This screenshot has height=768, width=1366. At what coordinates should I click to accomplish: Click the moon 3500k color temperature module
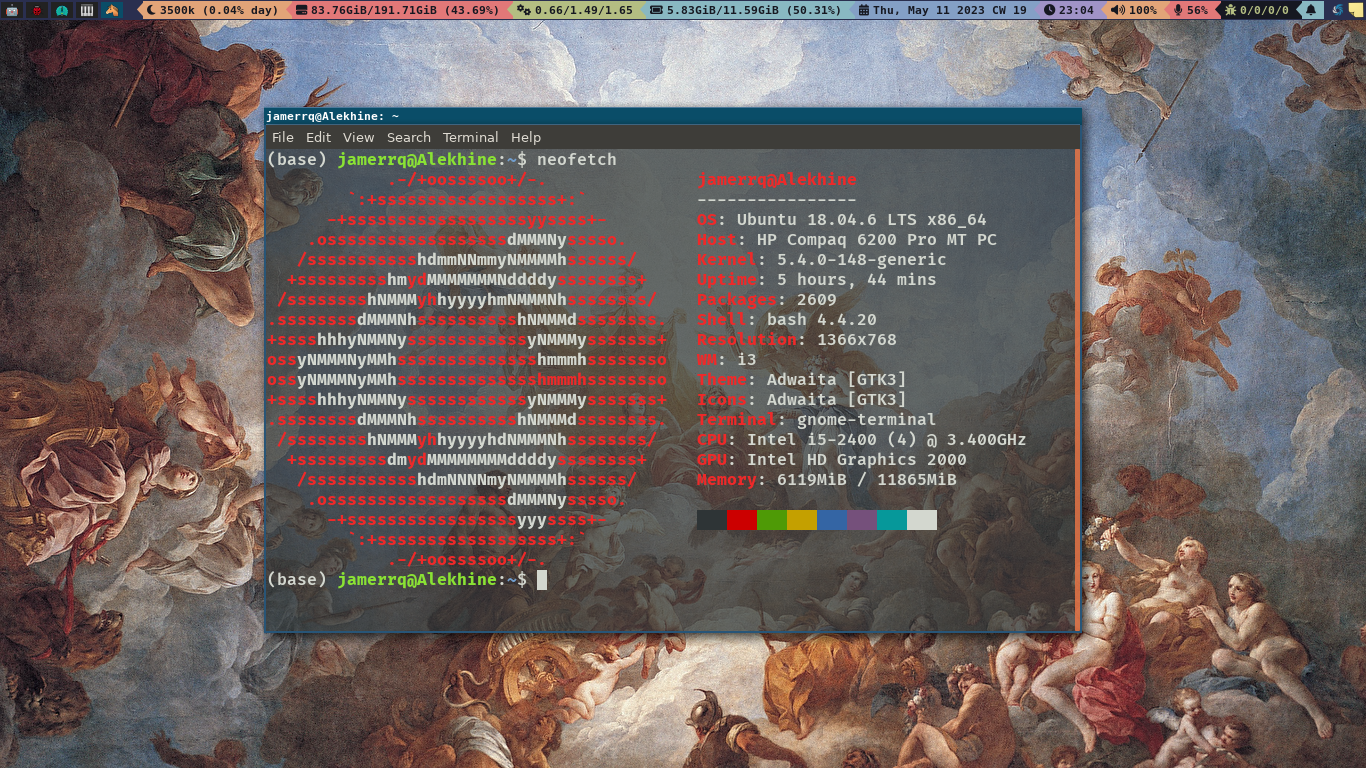212,10
